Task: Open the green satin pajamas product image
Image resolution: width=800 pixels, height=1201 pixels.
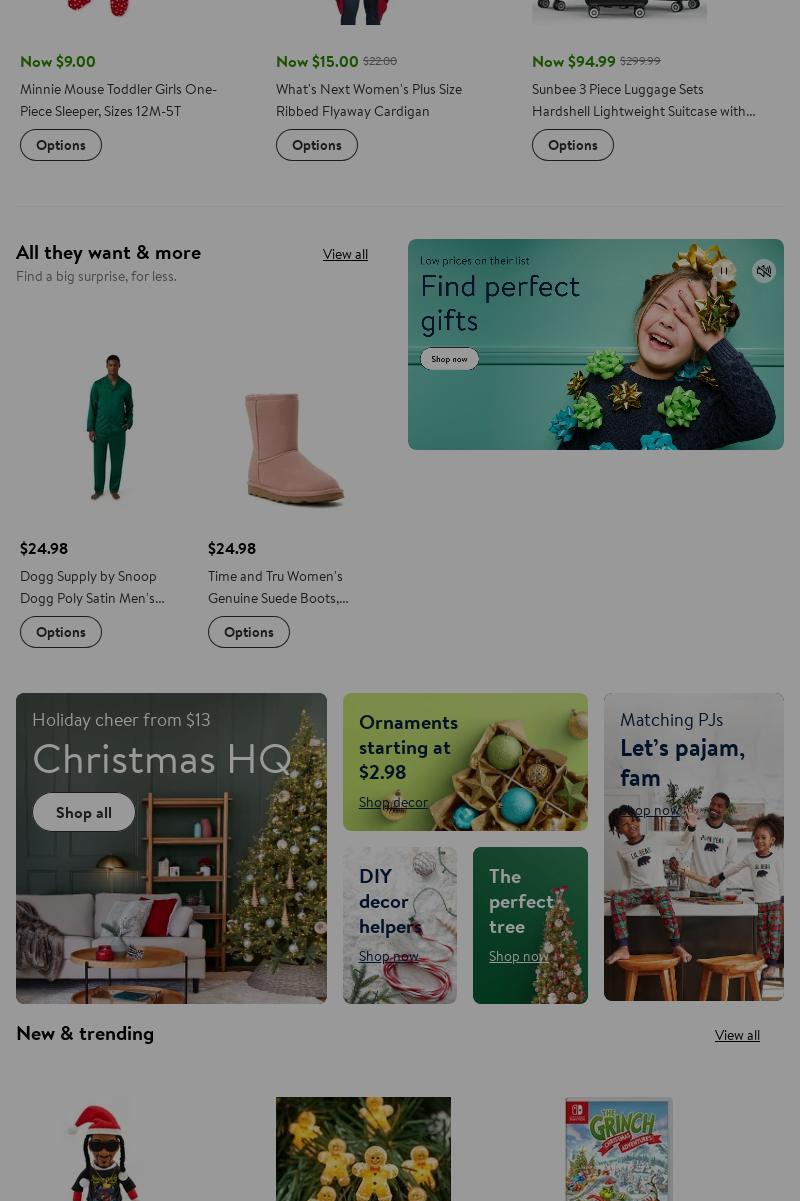Action: tap(110, 427)
